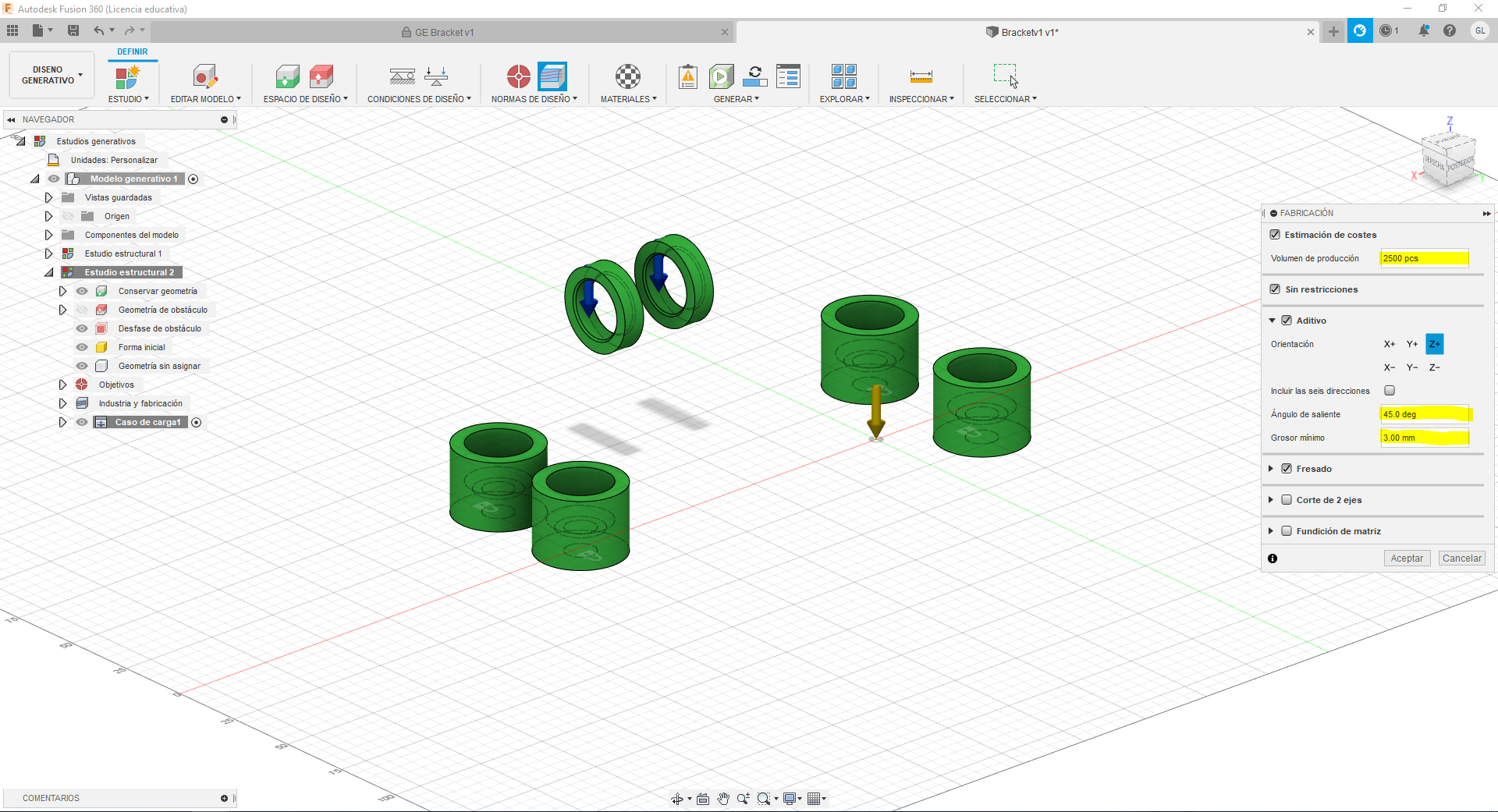Click the Objectives target icon
1498x812 pixels.
519,76
